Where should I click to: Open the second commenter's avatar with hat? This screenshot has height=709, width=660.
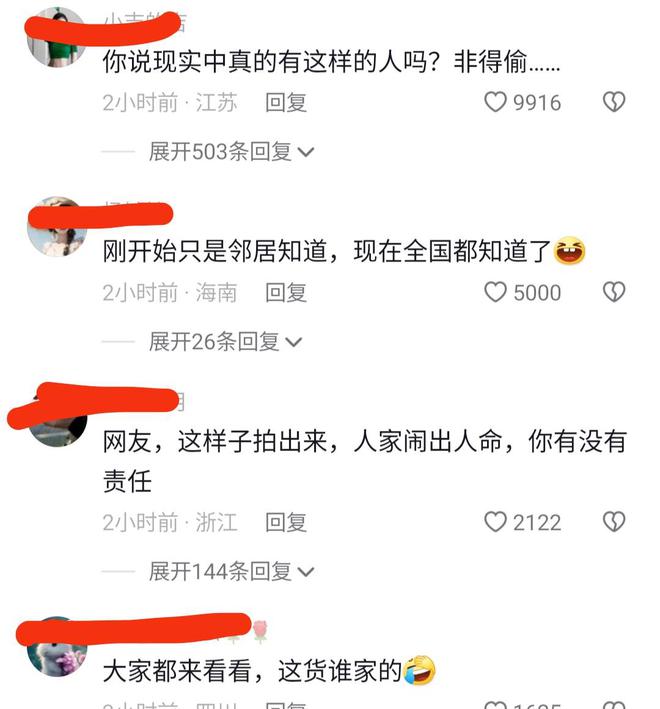(57, 227)
